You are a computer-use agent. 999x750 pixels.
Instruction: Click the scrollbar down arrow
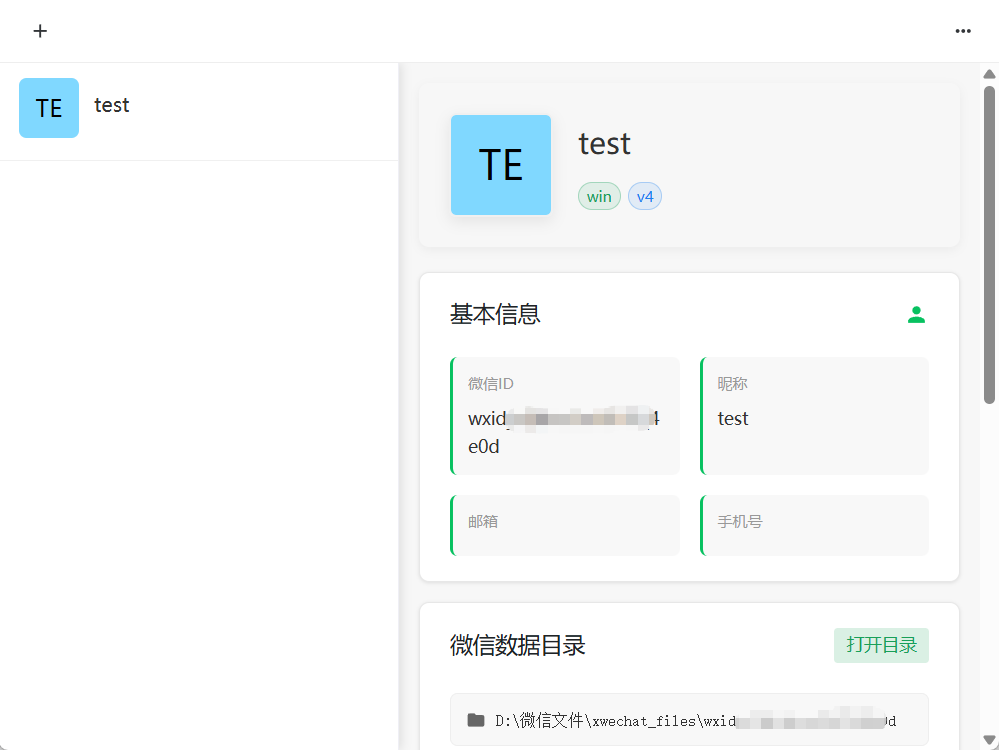pyautogui.click(x=989, y=740)
